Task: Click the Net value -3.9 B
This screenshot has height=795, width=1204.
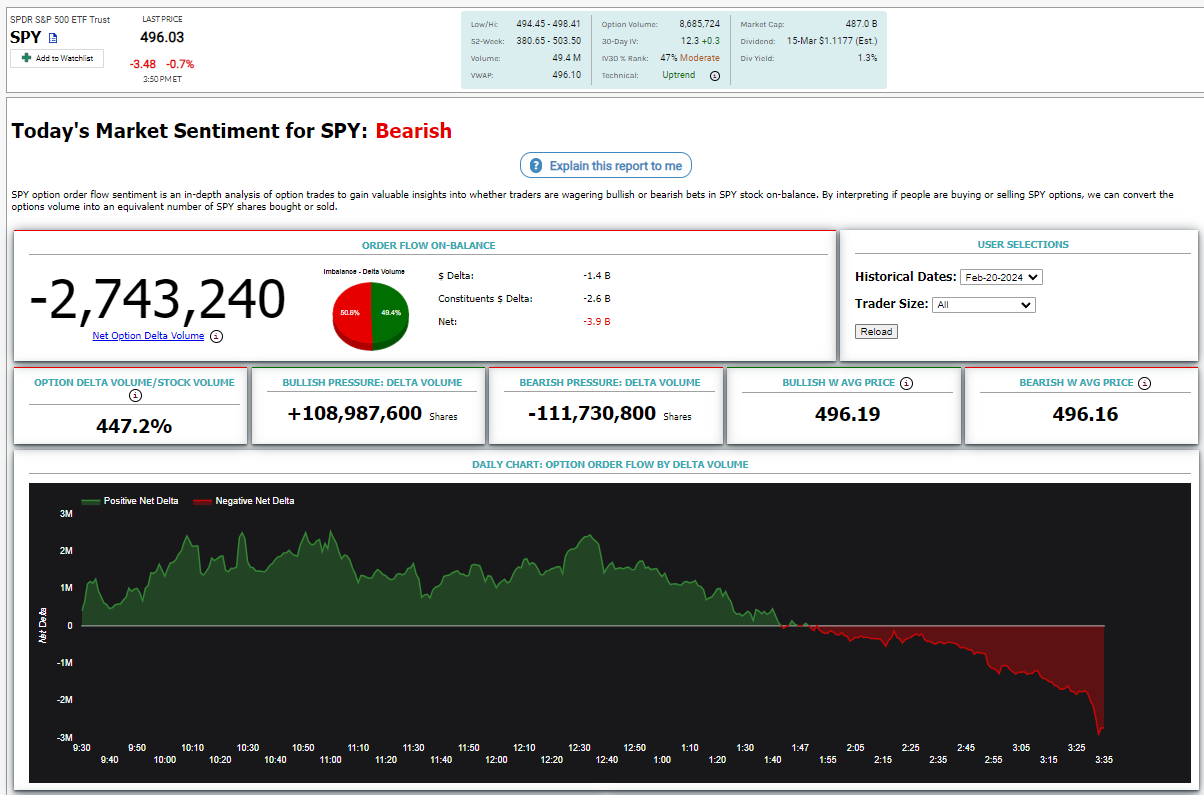Action: pyautogui.click(x=597, y=322)
